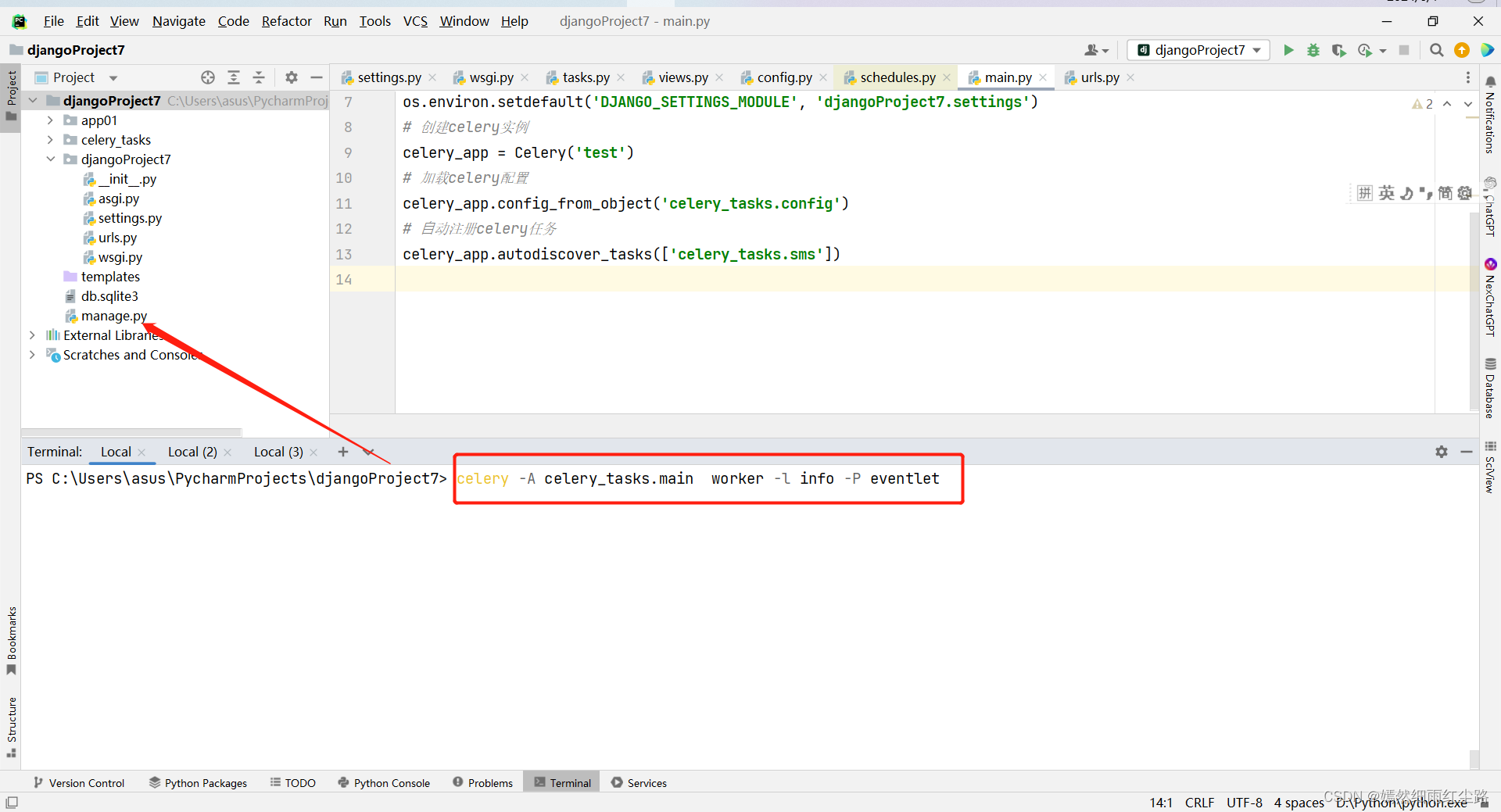Open Search Everywhere with the magnifier icon
This screenshot has width=1501, height=812.
[1436, 50]
